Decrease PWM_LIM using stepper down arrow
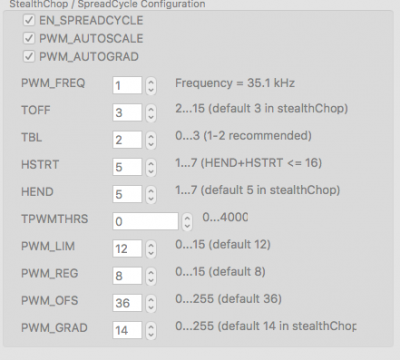This screenshot has width=400, height=360. click(151, 253)
